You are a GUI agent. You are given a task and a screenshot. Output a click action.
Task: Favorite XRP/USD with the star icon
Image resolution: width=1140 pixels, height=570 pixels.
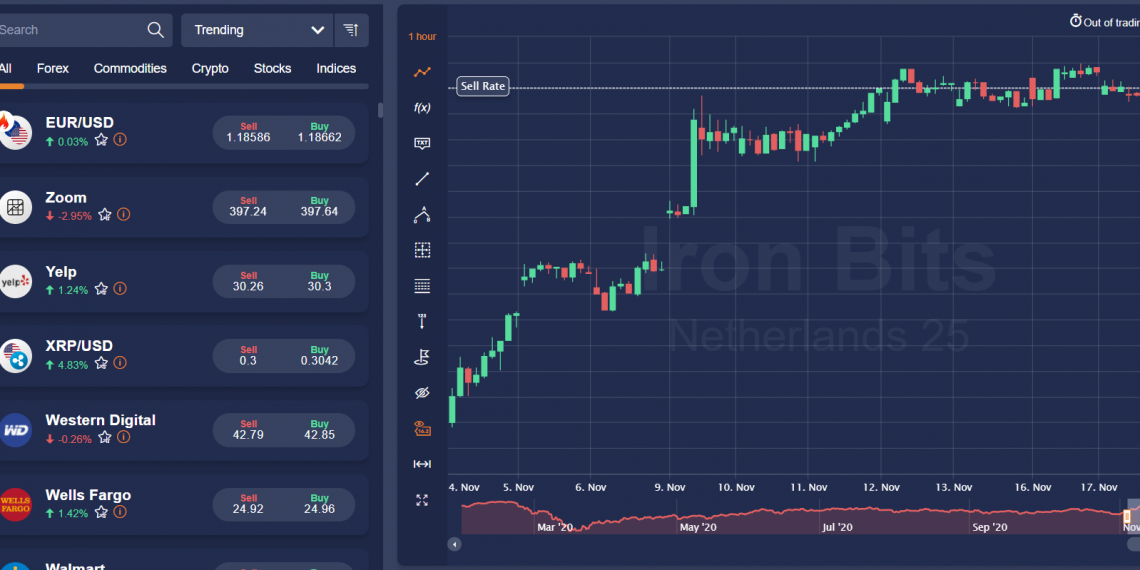tap(101, 363)
